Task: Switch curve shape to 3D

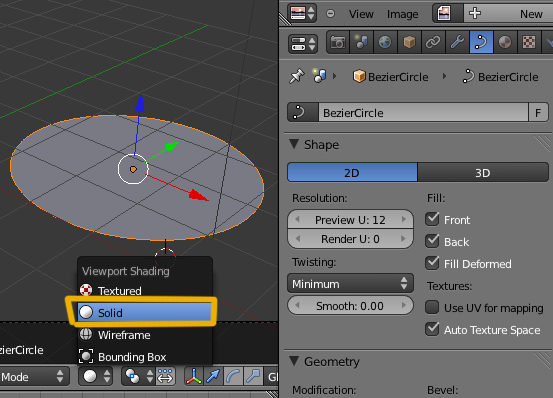Action: [x=483, y=172]
